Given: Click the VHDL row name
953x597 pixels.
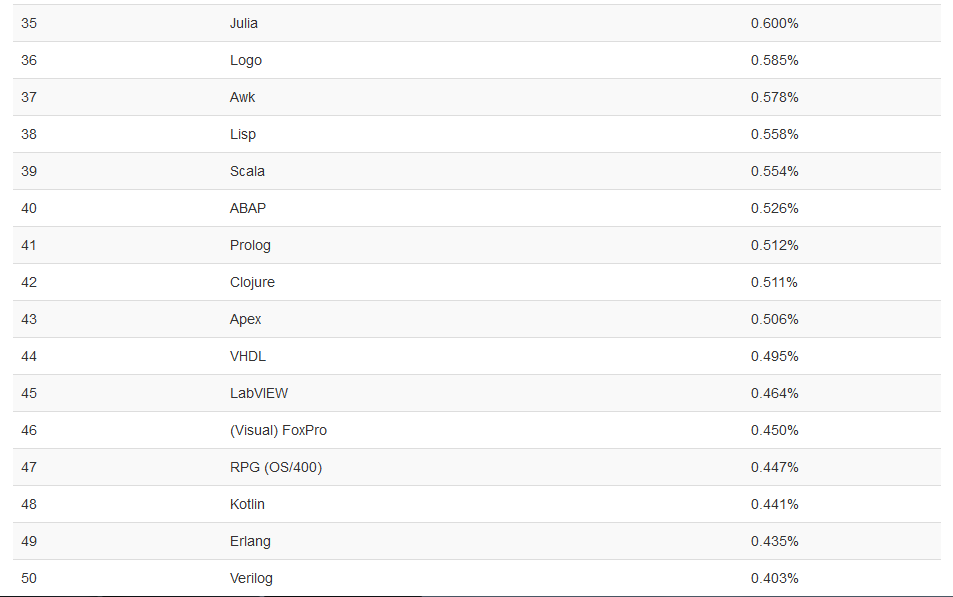Looking at the screenshot, I should point(248,356).
